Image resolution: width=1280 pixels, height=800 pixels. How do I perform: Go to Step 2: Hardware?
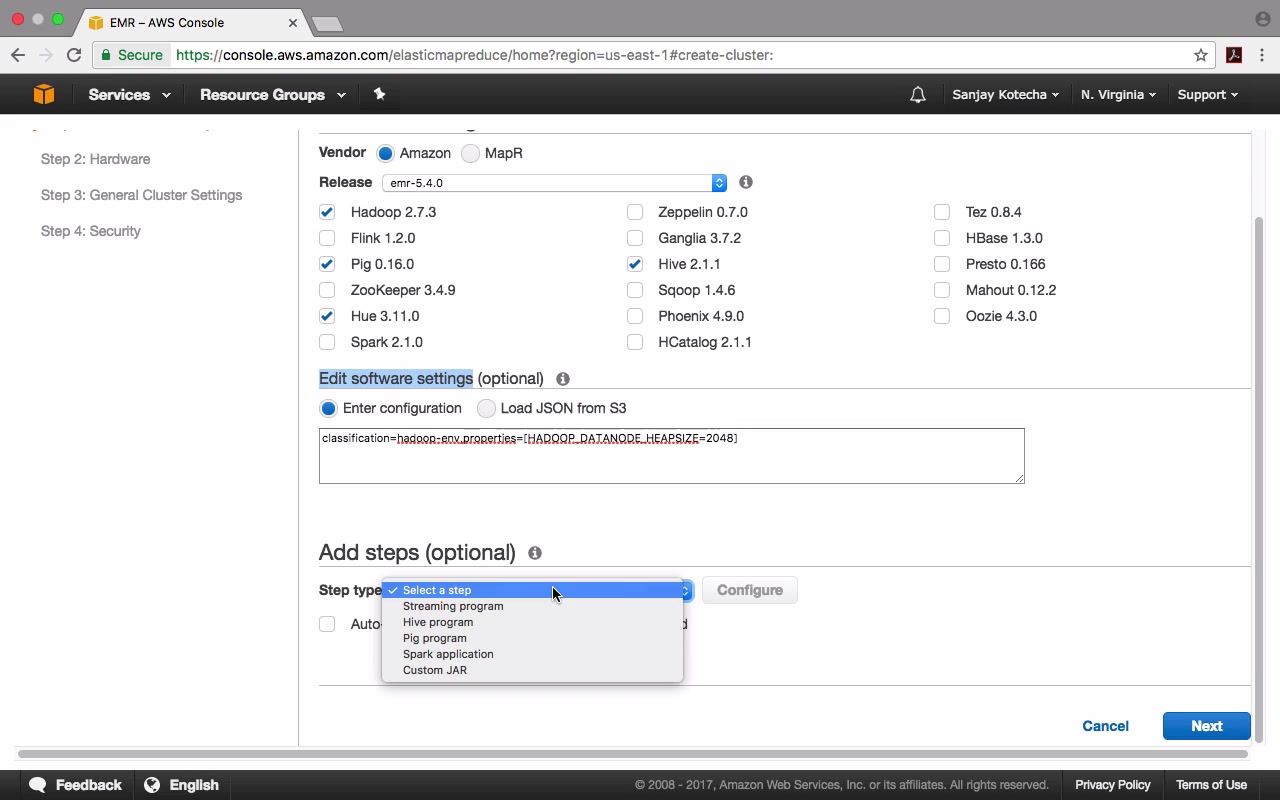[96, 159]
